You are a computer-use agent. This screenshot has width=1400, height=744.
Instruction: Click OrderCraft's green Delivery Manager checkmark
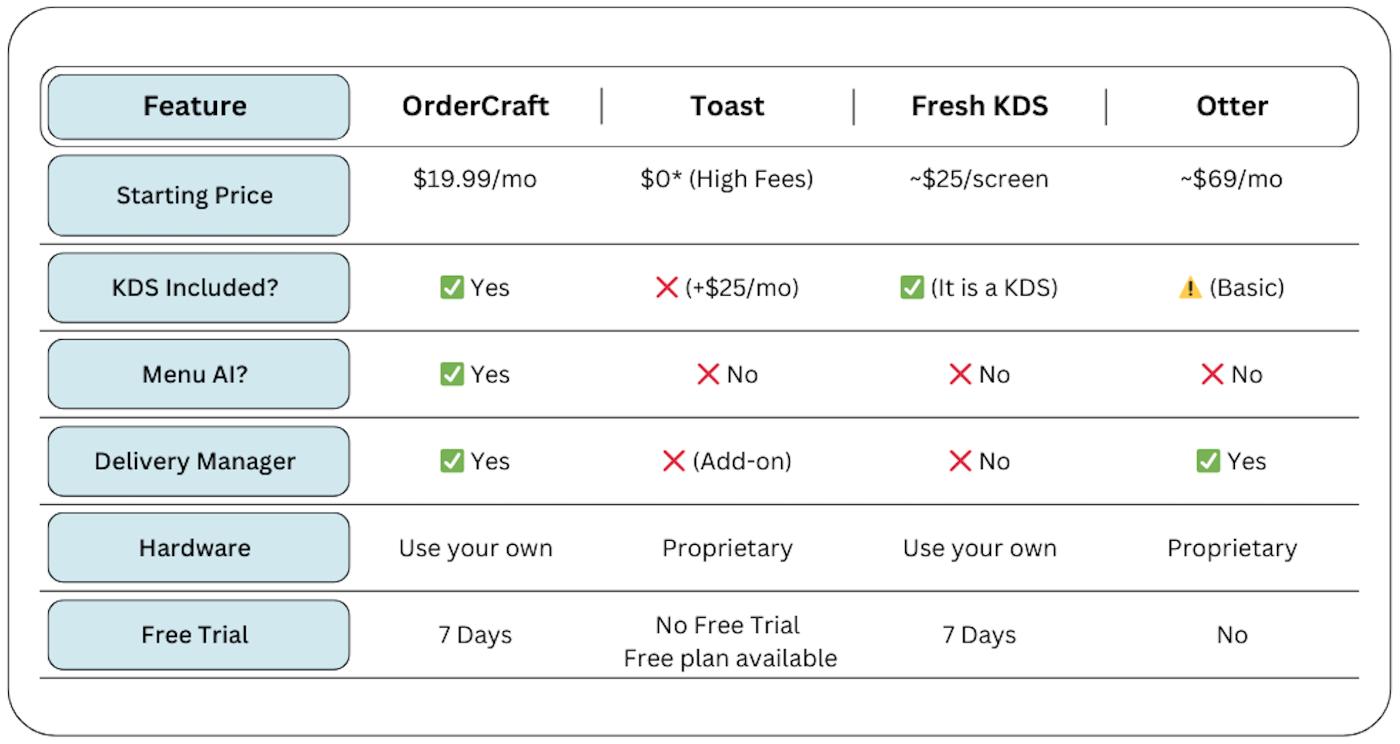coord(452,461)
